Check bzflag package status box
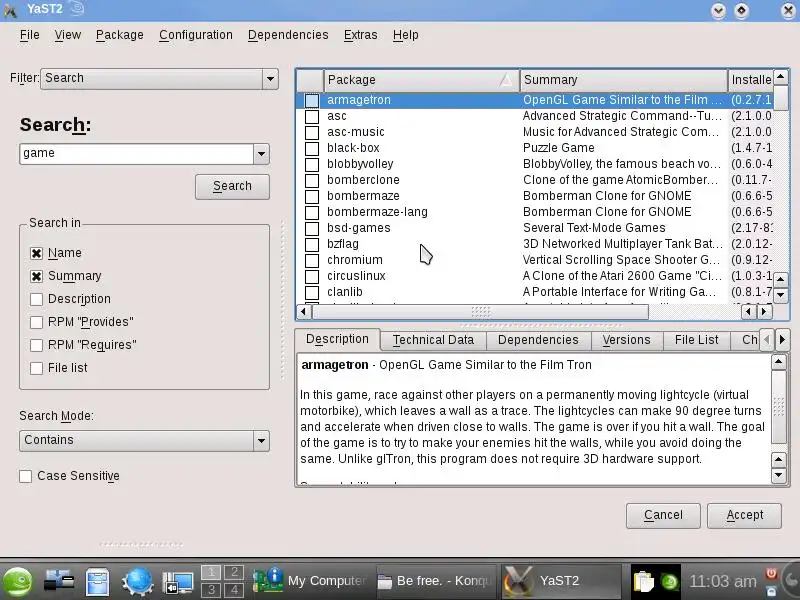Viewport: 800px width, 600px height. pyautogui.click(x=312, y=244)
